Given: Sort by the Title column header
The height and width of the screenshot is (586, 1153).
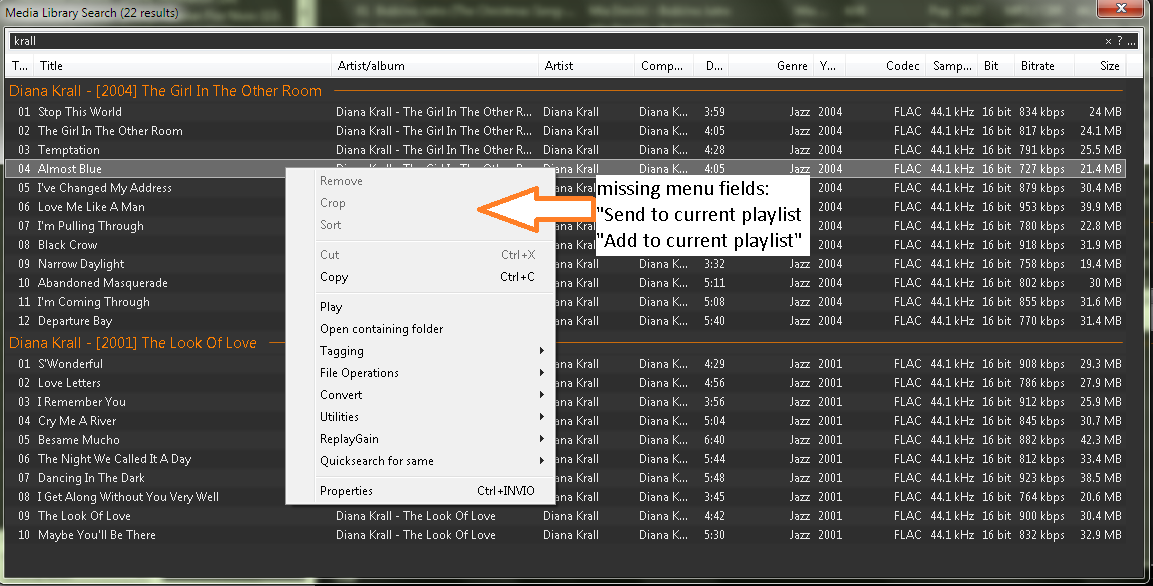Looking at the screenshot, I should pyautogui.click(x=182, y=66).
